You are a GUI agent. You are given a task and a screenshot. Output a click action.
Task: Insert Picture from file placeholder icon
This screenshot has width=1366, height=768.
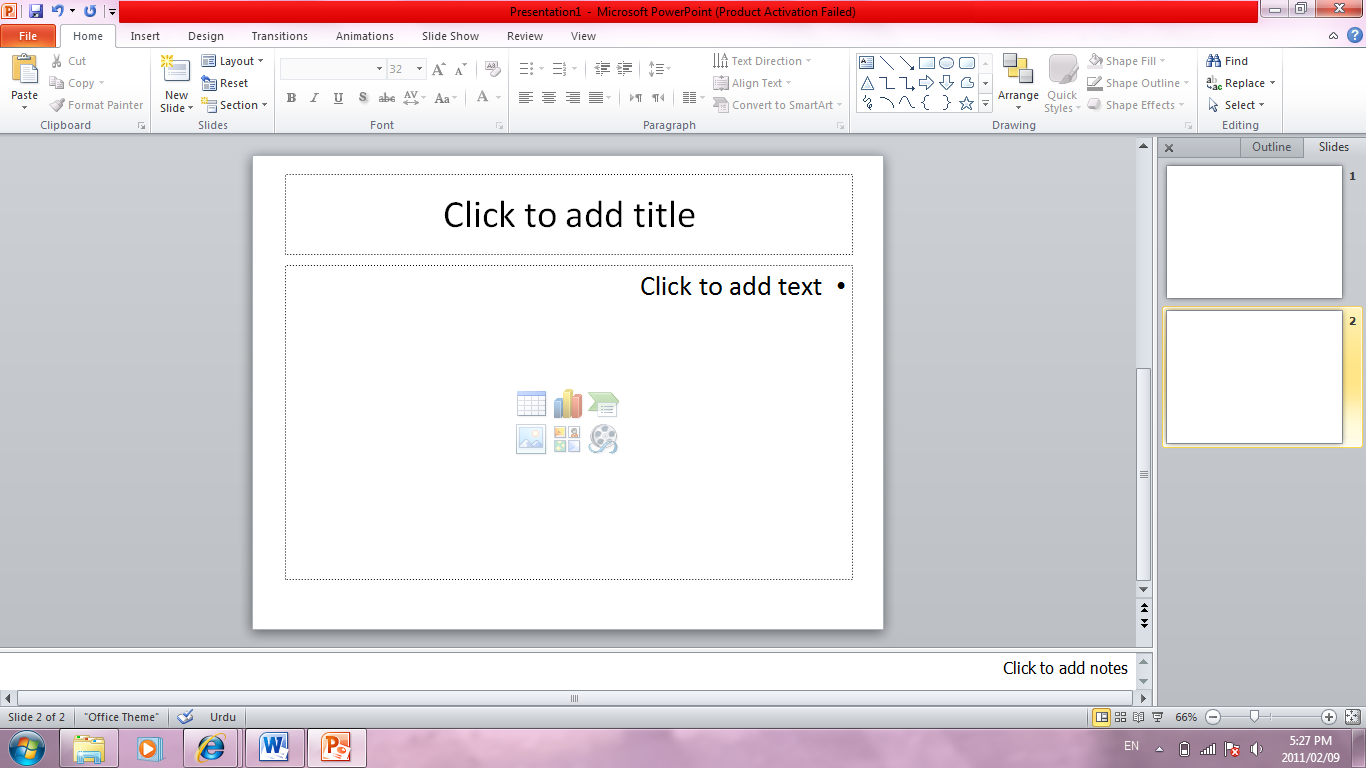pos(531,439)
